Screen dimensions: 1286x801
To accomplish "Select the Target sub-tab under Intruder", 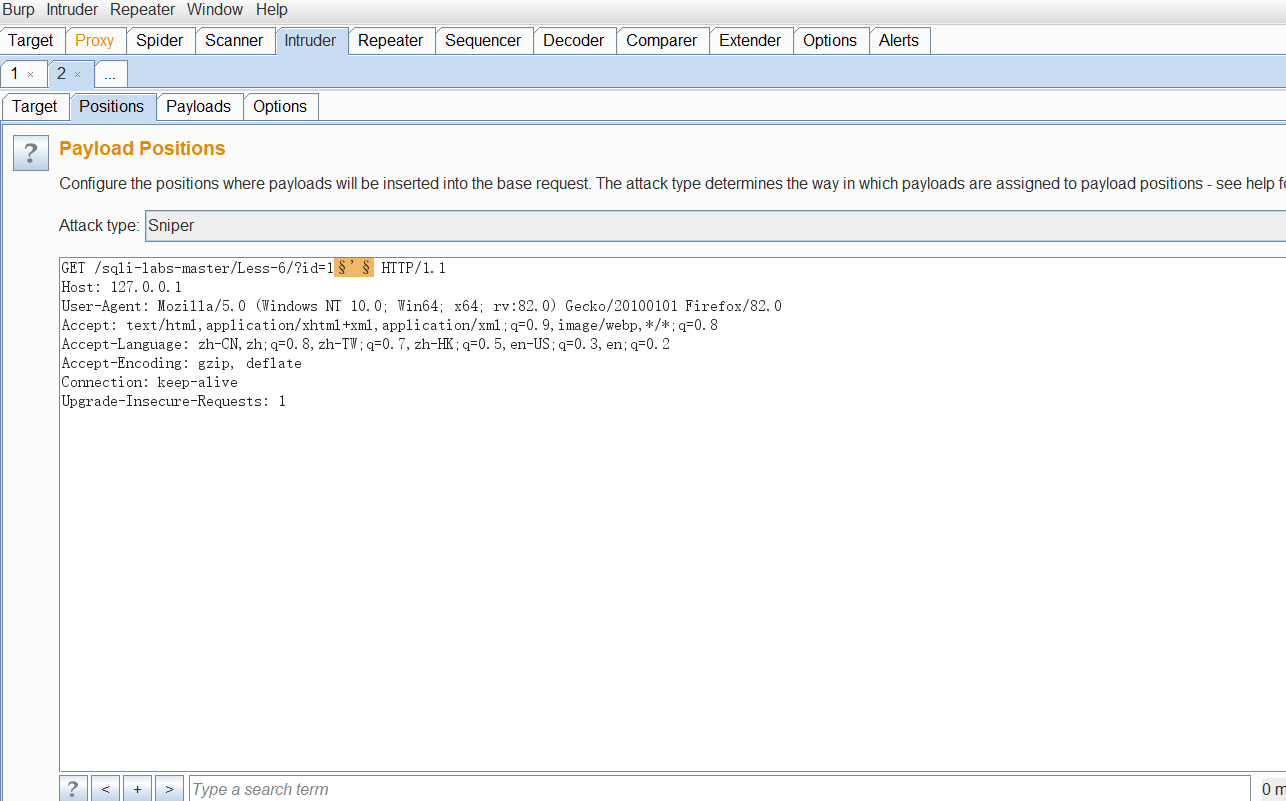I will point(35,106).
